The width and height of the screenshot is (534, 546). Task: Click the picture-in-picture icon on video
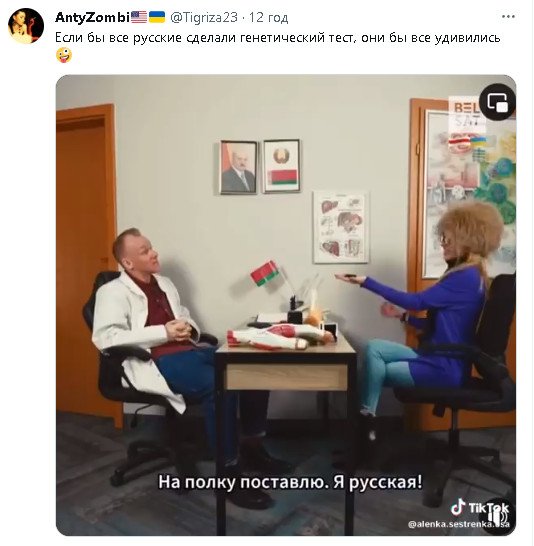(x=497, y=103)
